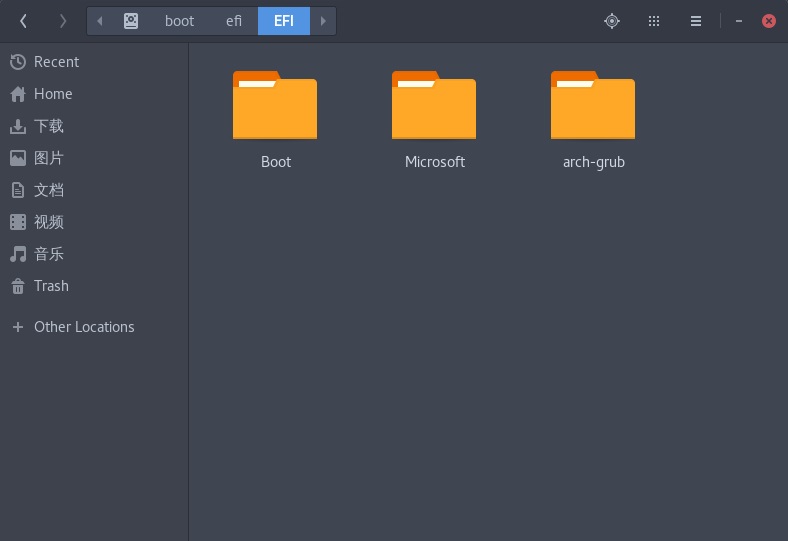Viewport: 788px width, 541px height.
Task: Click the trash can icon in the sidebar
Action: (18, 286)
